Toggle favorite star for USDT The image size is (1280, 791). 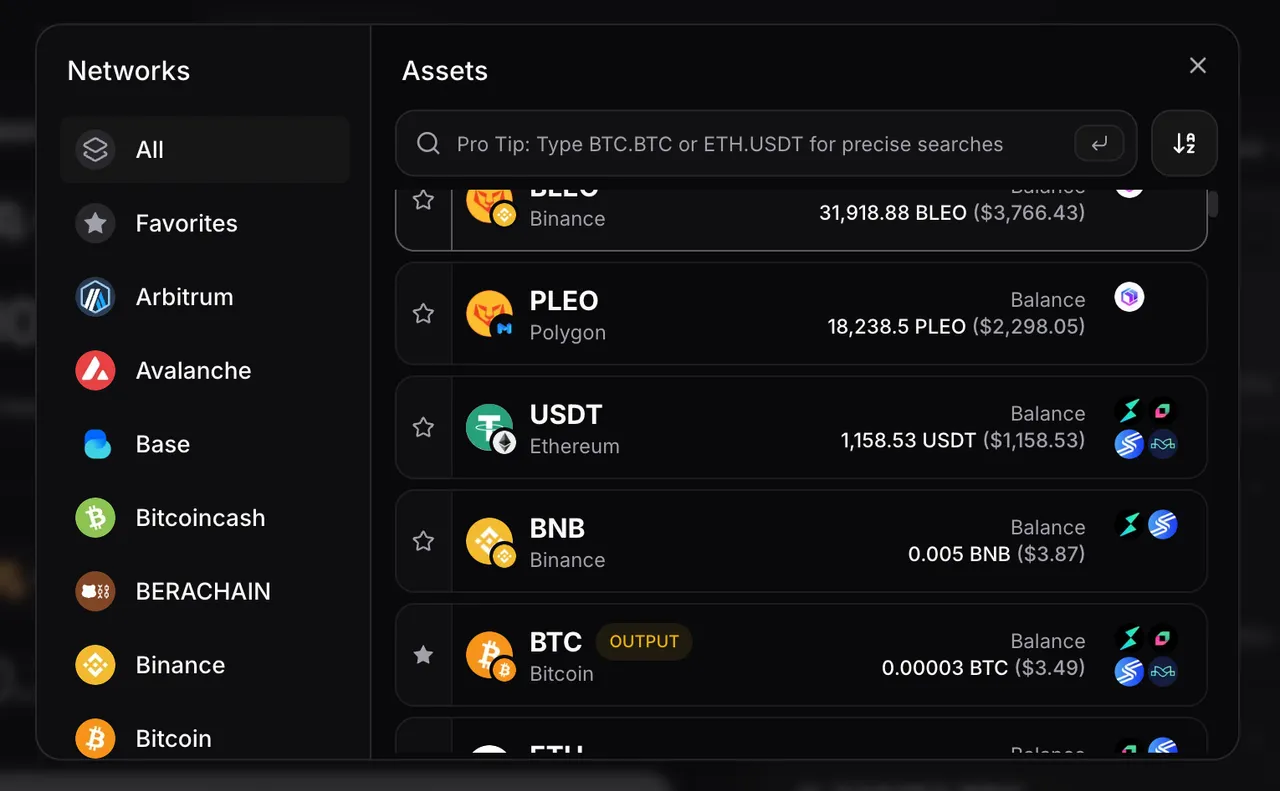coord(424,428)
